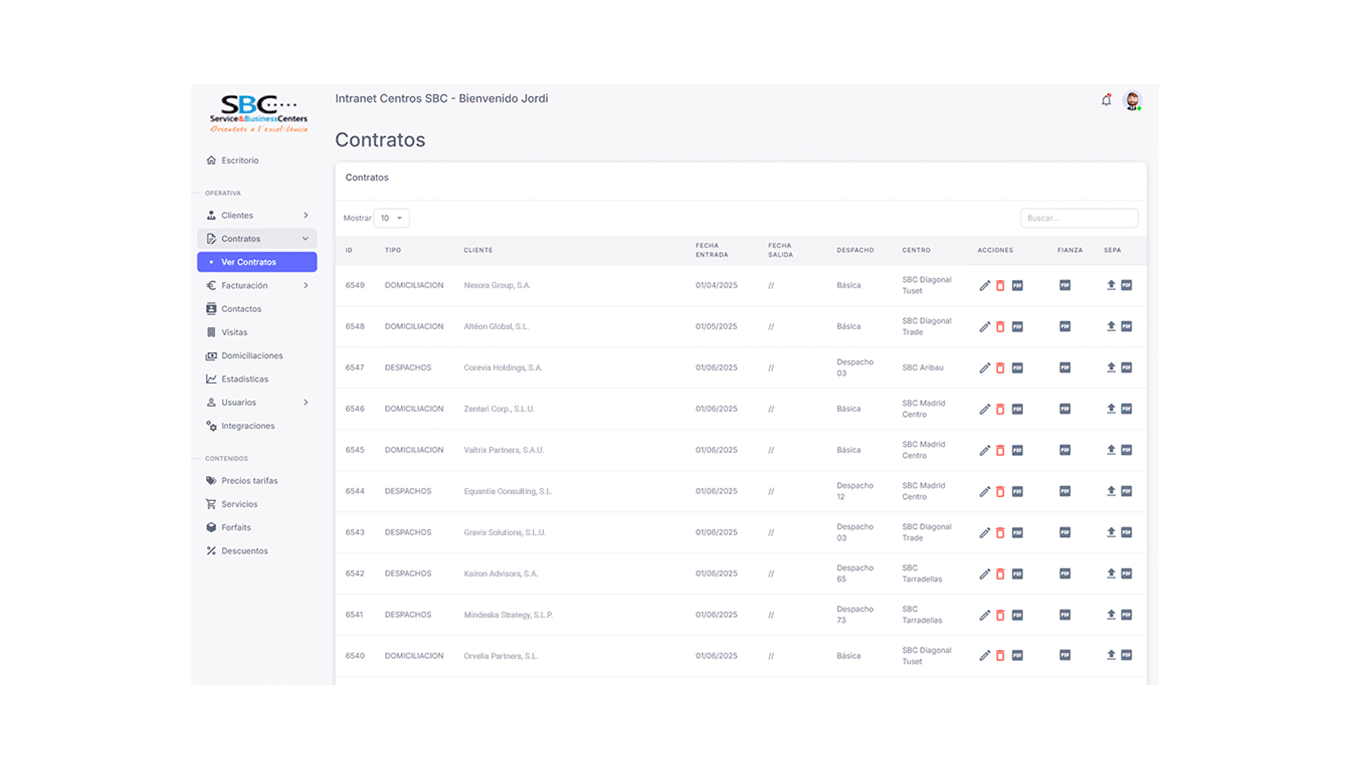Open Fianza PDF for contract 6546
The height and width of the screenshot is (760, 1351).
point(1065,409)
